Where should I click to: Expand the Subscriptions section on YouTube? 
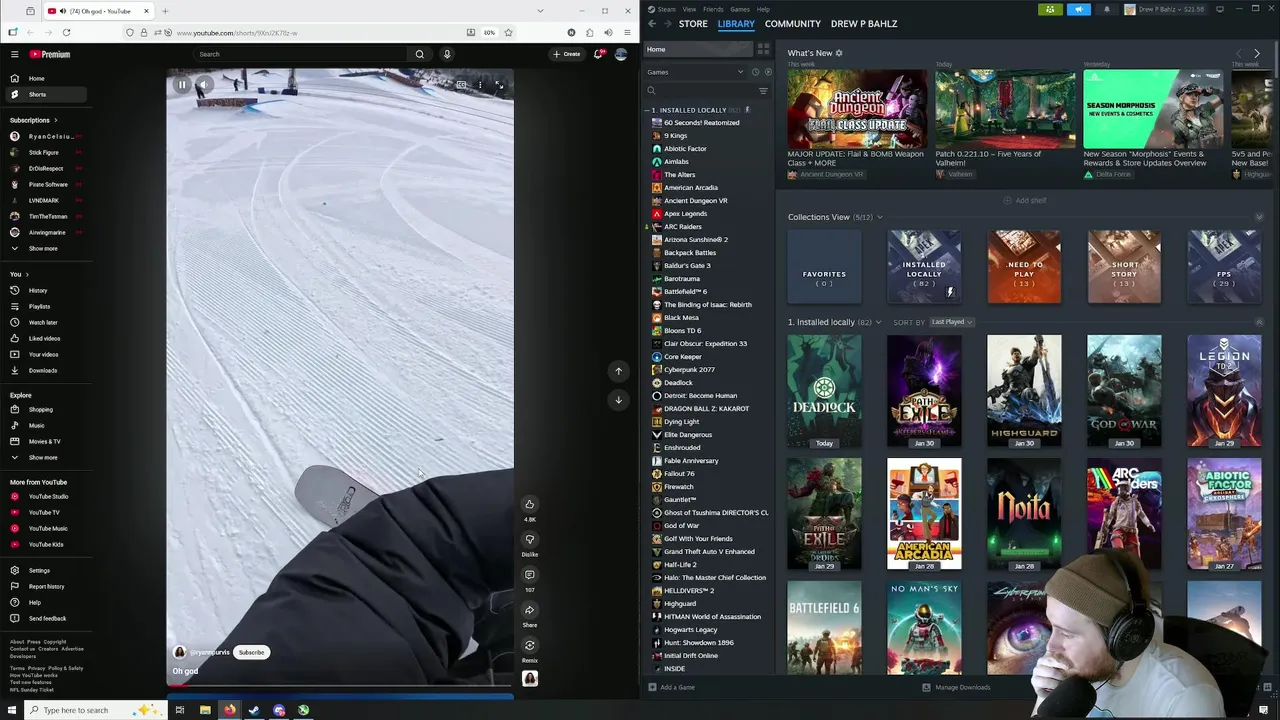(34, 120)
